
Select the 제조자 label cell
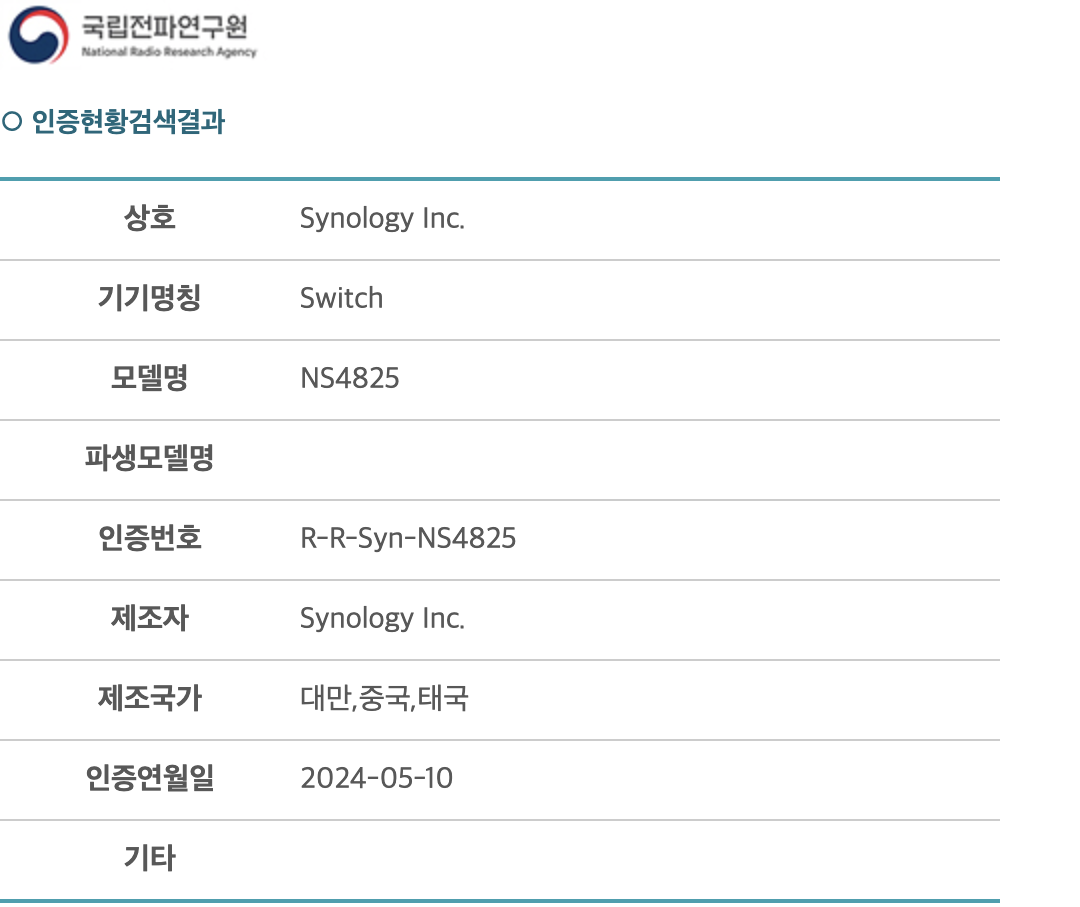(x=149, y=618)
